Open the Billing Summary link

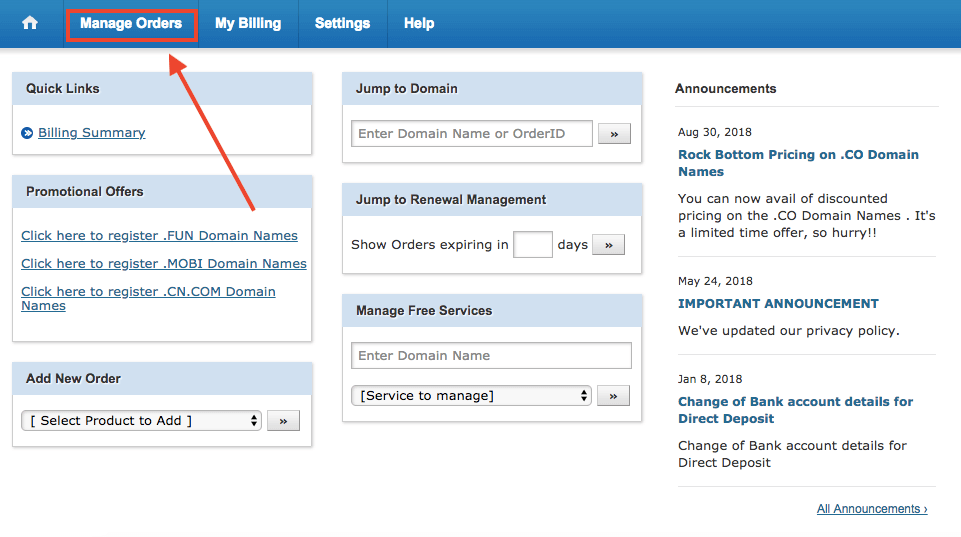[92, 132]
